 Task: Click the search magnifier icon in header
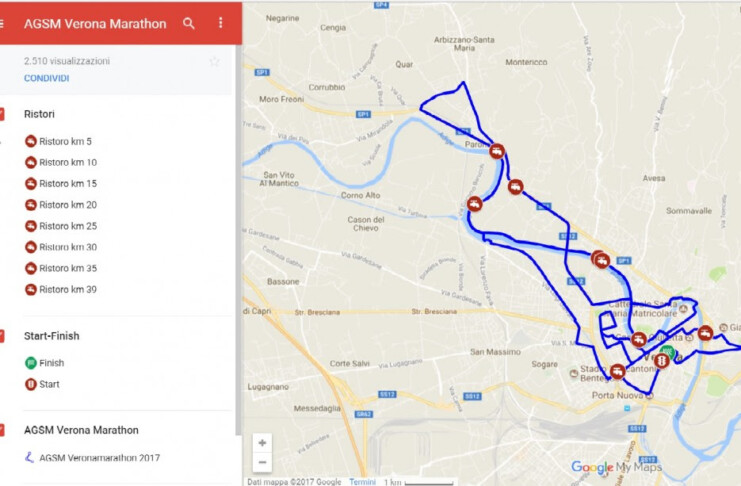pos(189,23)
